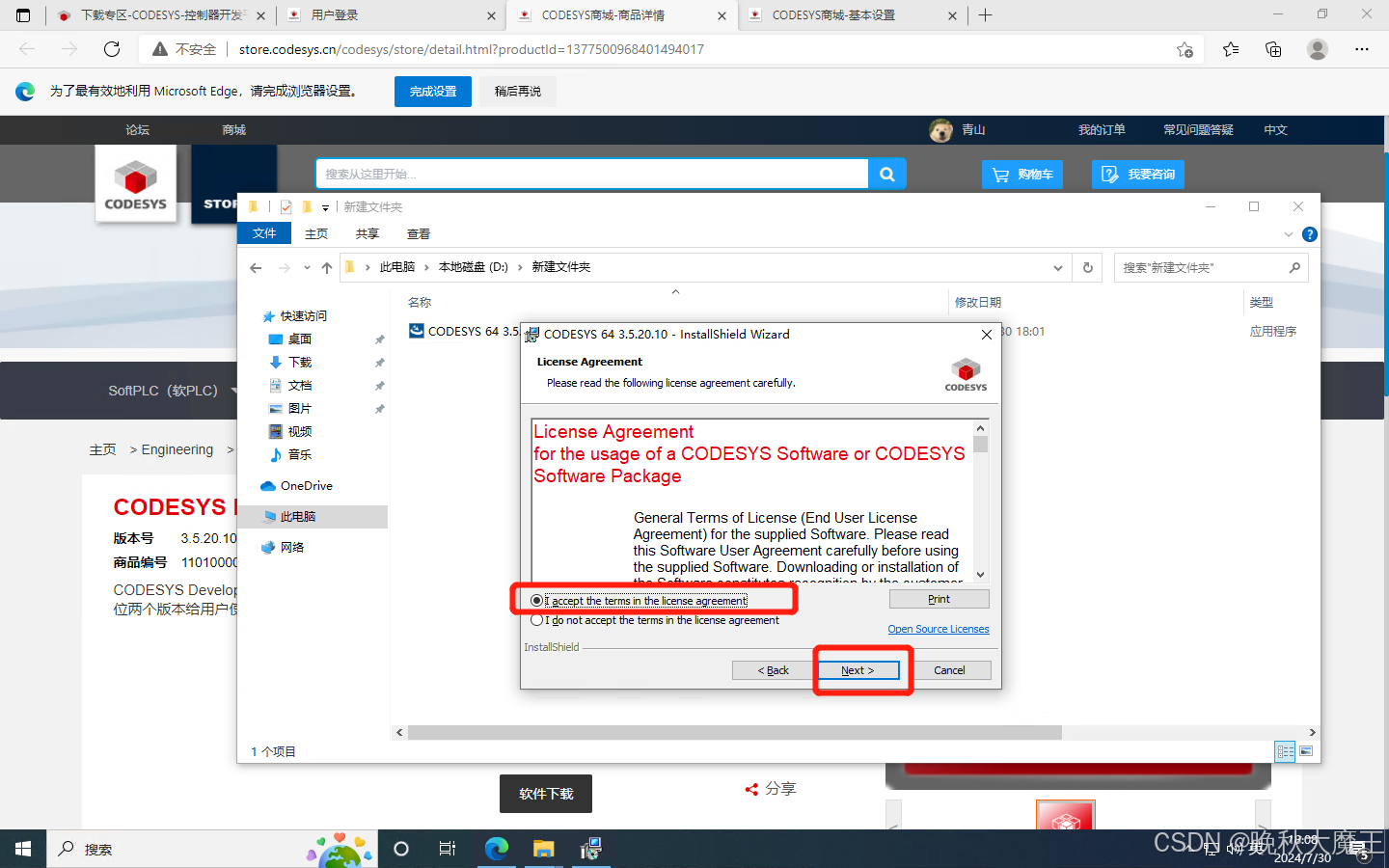Sort by 修改日期 column header
This screenshot has width=1389, height=868.
coord(978,303)
